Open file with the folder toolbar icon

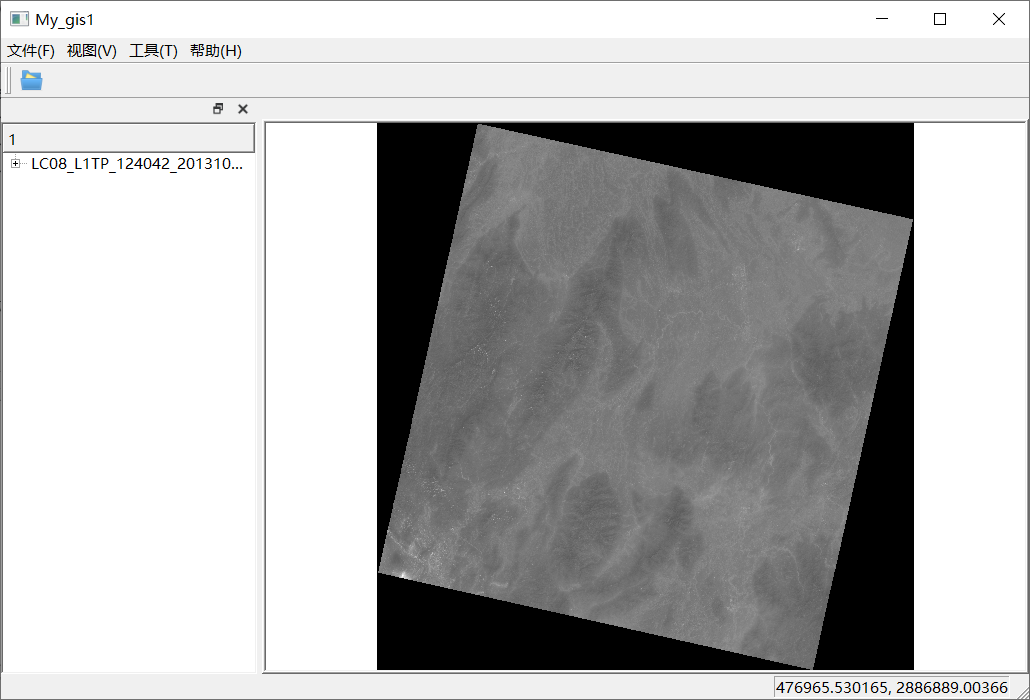pyautogui.click(x=32, y=80)
